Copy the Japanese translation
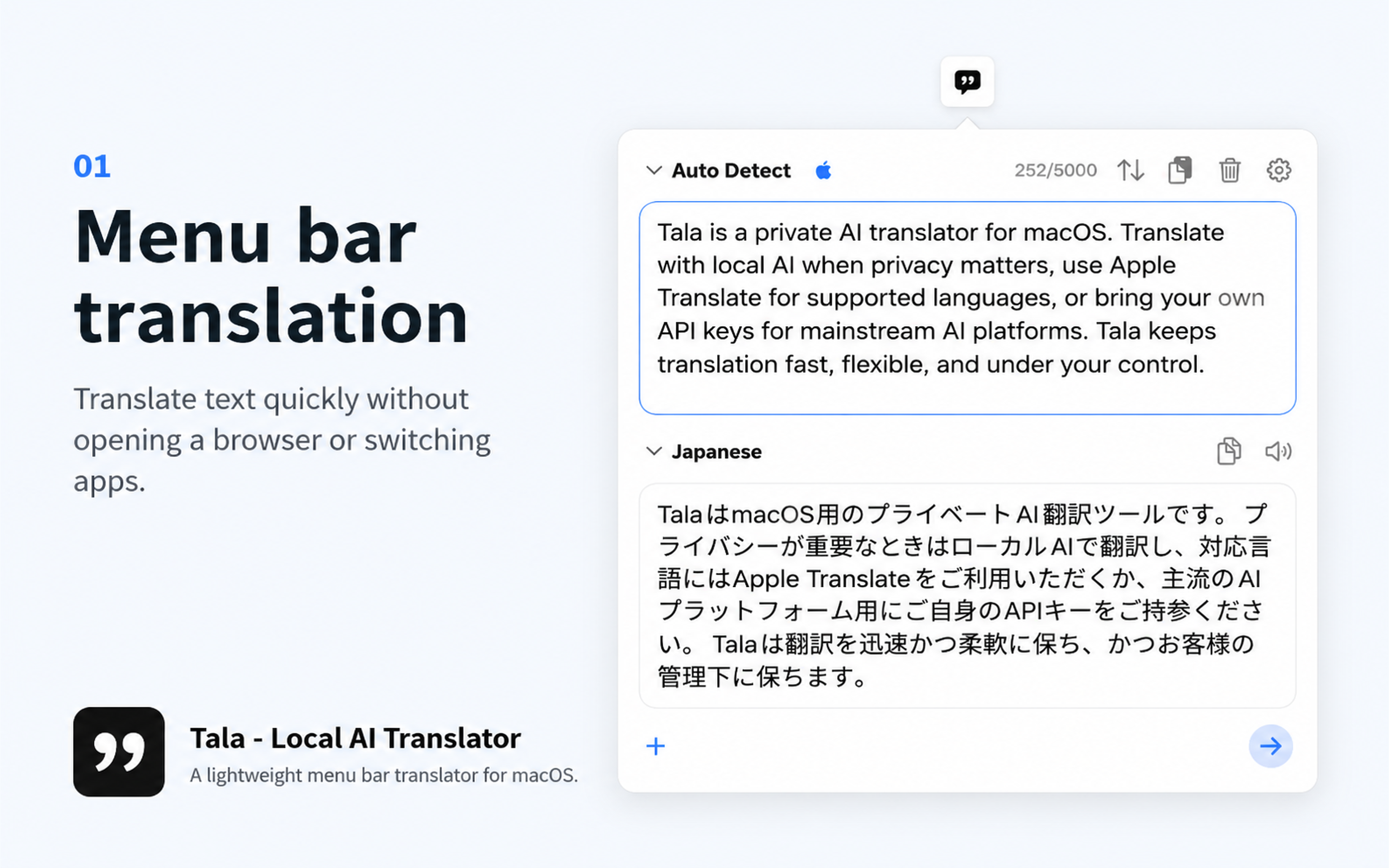 tap(1229, 451)
